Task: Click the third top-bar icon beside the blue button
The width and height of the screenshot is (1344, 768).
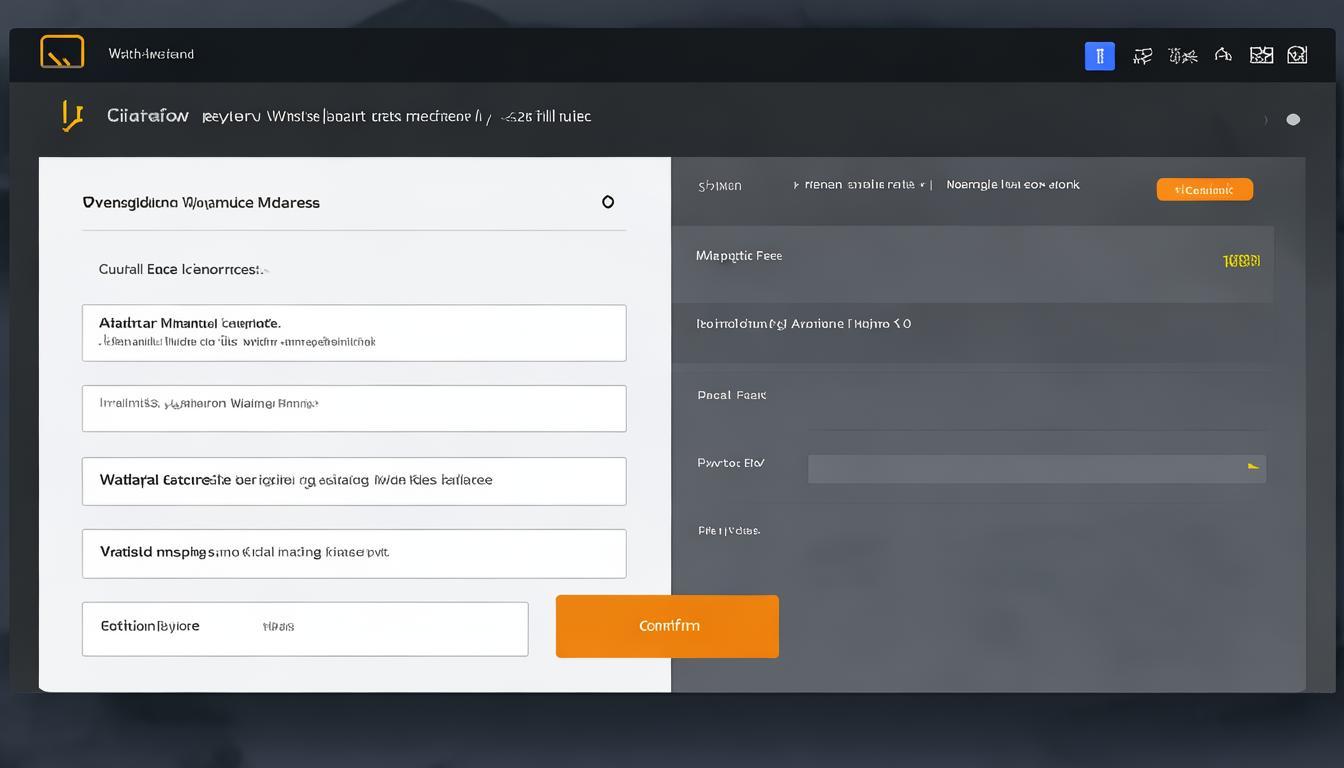Action: [x=1183, y=56]
